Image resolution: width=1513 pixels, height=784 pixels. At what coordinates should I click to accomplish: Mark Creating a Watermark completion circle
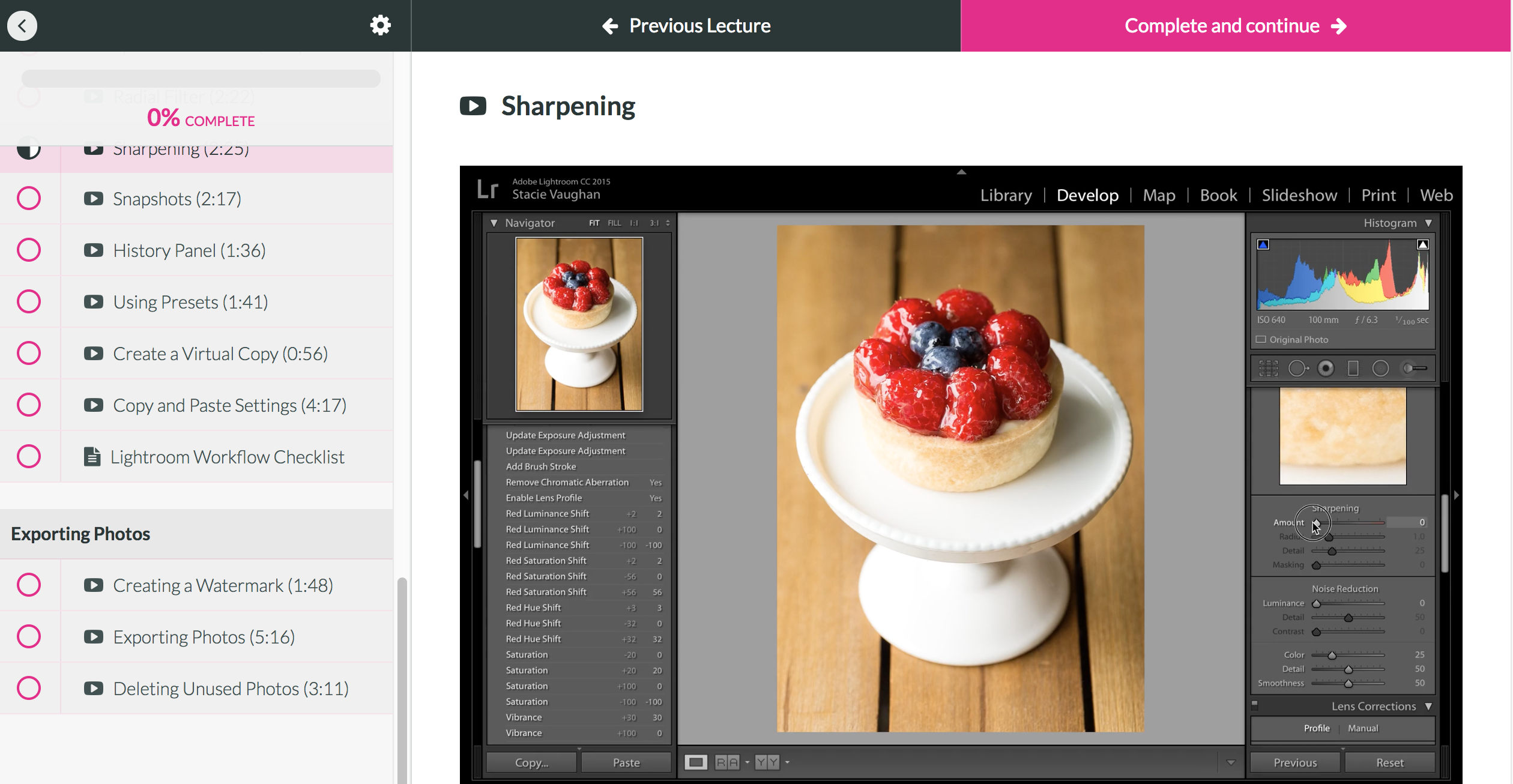click(29, 585)
